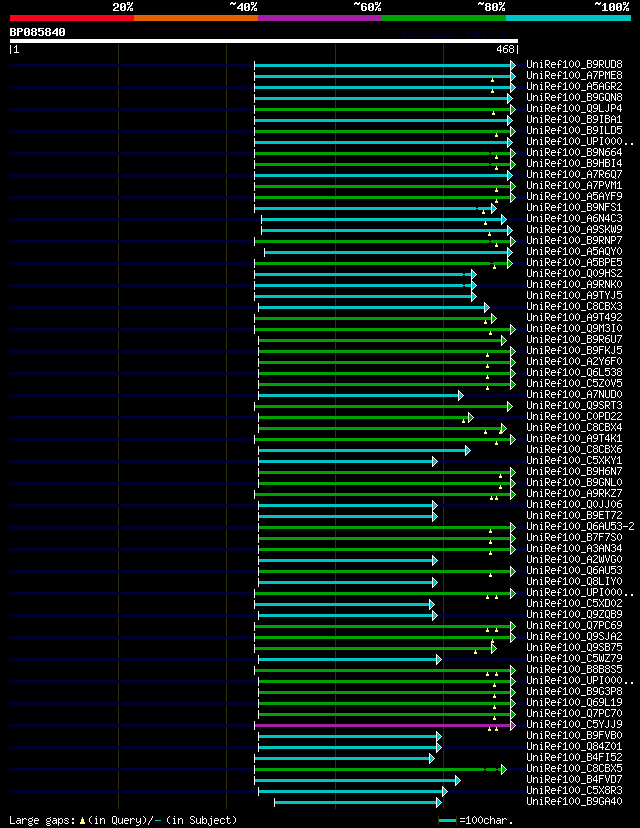Open hit UniRef100_A7NUD0
The height and width of the screenshot is (828, 640).
tap(574, 394)
